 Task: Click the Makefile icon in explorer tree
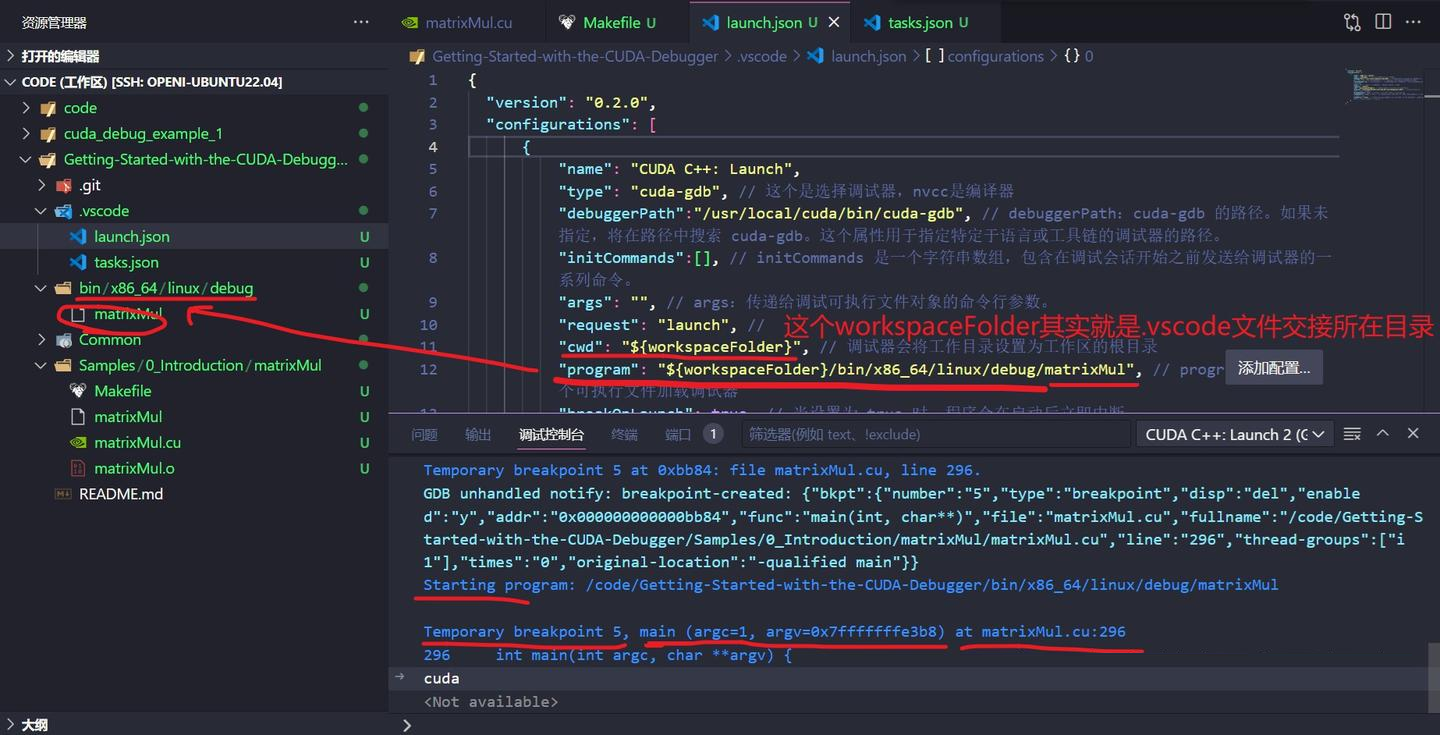(x=78, y=391)
